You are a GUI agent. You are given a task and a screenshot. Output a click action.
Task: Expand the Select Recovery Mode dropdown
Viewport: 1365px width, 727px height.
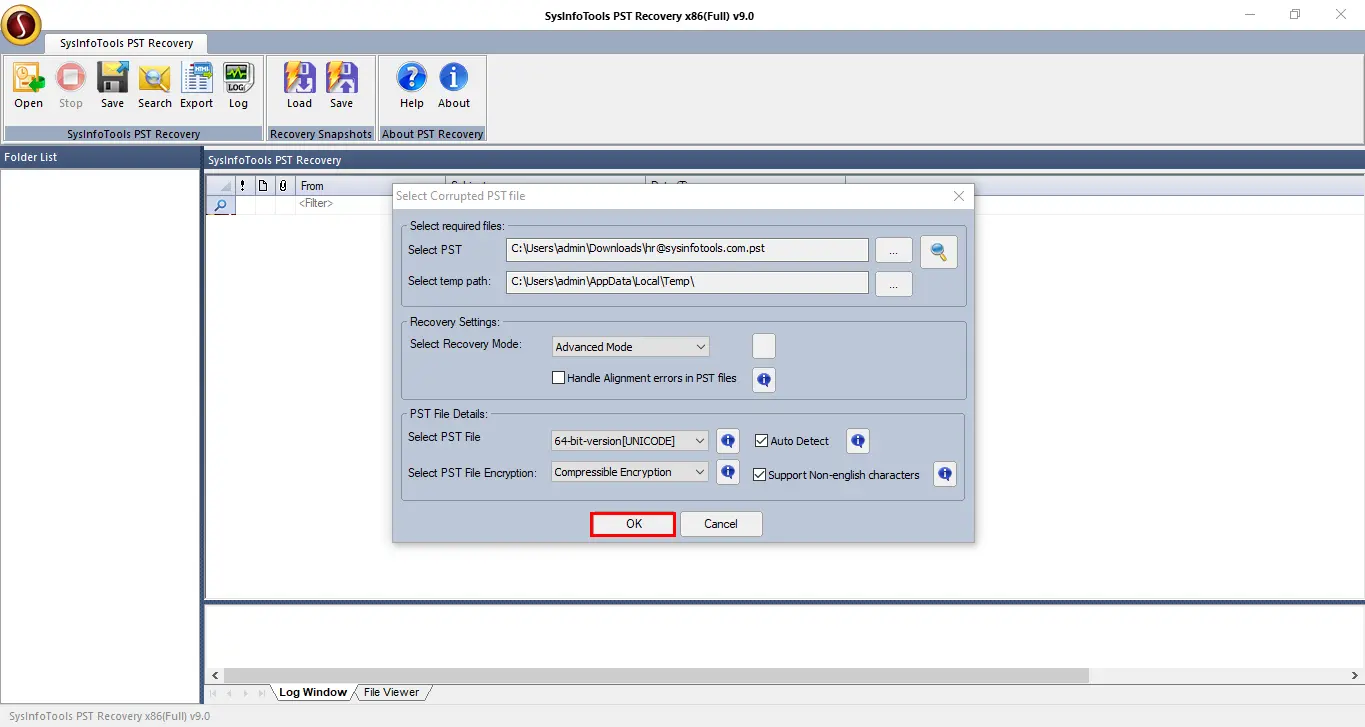[x=631, y=347]
